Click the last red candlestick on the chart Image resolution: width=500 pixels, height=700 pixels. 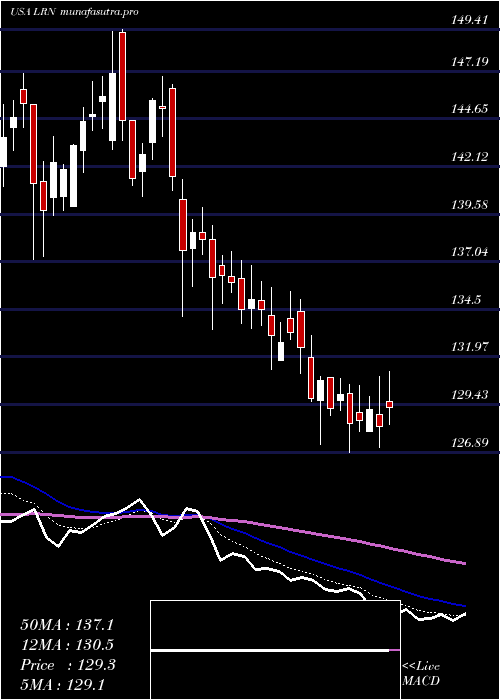[x=390, y=404]
